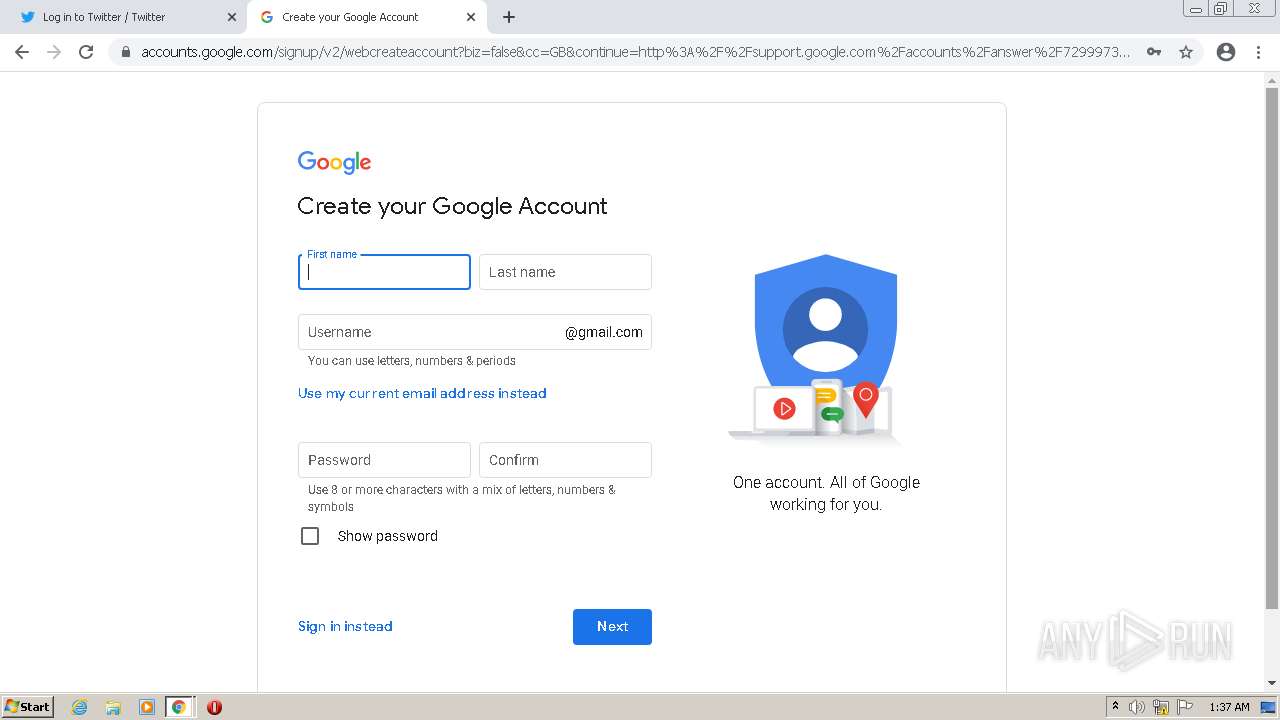Show hidden tray icons arrow

(x=1115, y=707)
